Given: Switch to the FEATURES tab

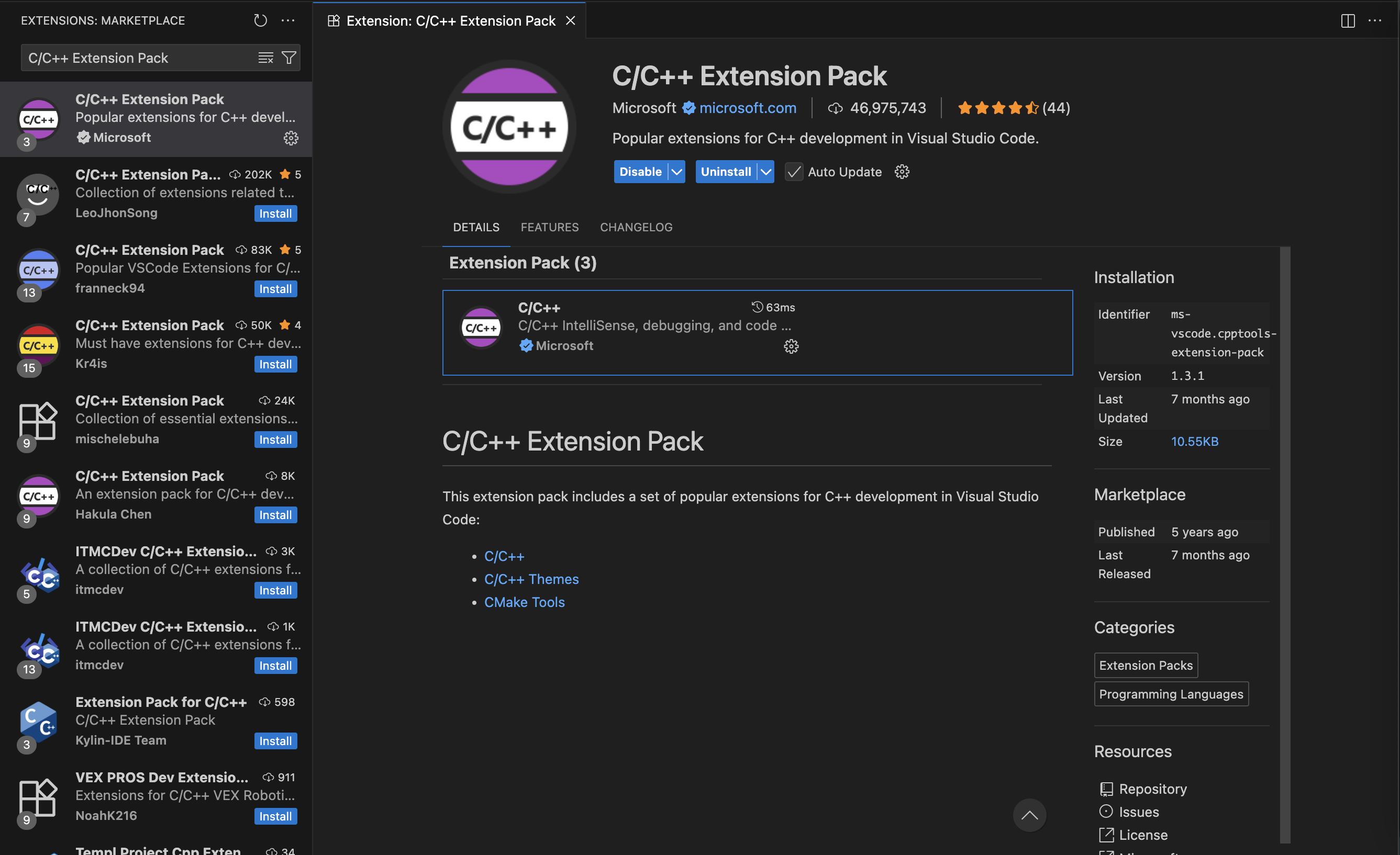Looking at the screenshot, I should [x=549, y=227].
